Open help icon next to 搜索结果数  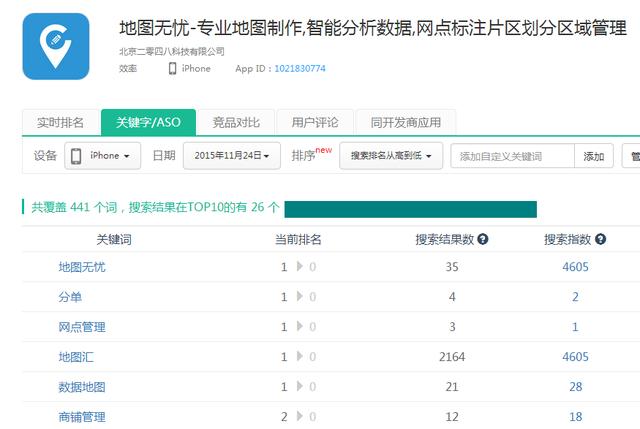click(x=483, y=239)
